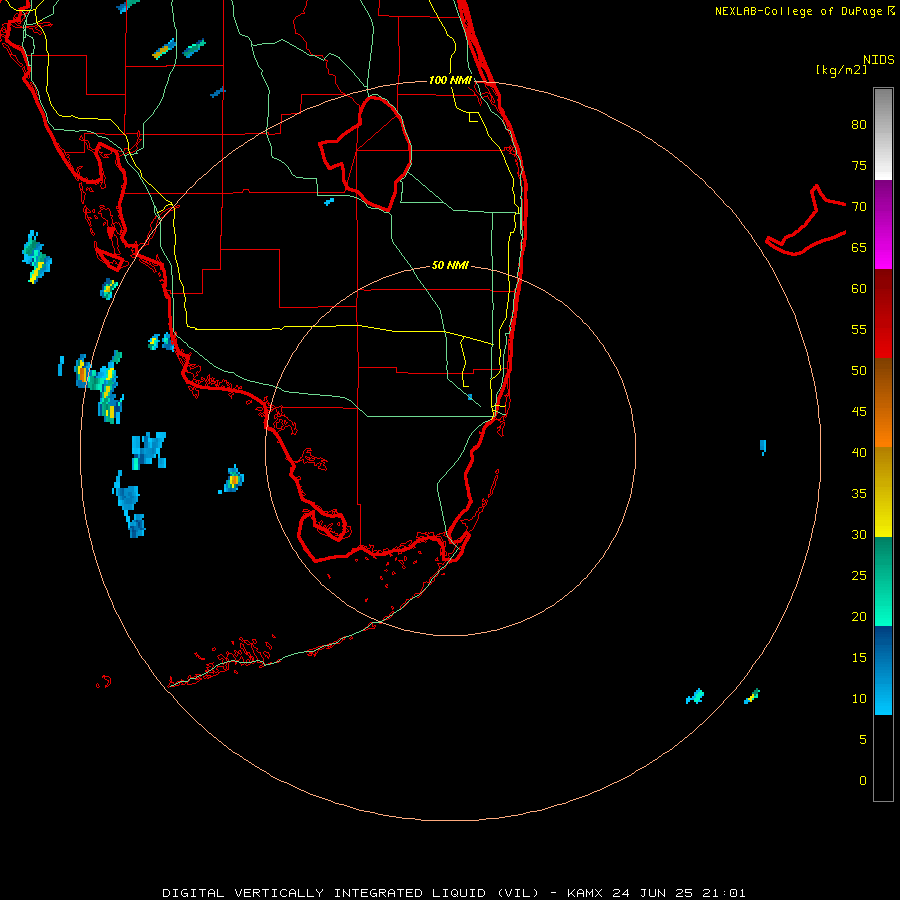This screenshot has height=900, width=900.
Task: Click the green segment of the color bar
Action: pyautogui.click(x=883, y=581)
